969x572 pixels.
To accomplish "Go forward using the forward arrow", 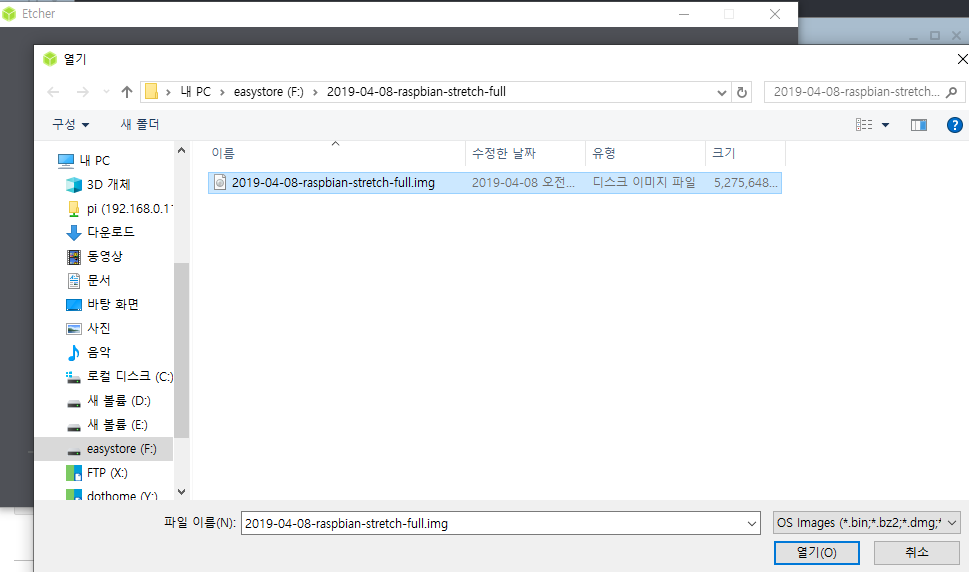I will coord(82,92).
